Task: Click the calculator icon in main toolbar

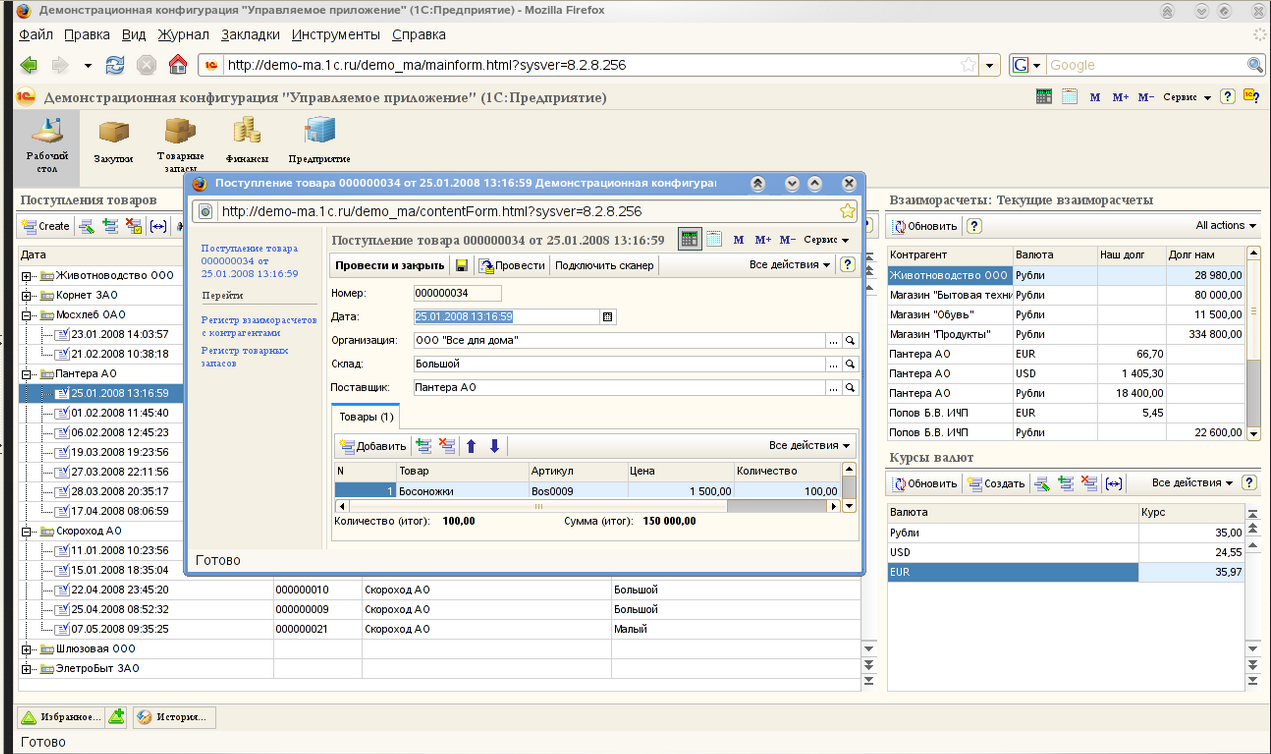Action: tap(1044, 97)
